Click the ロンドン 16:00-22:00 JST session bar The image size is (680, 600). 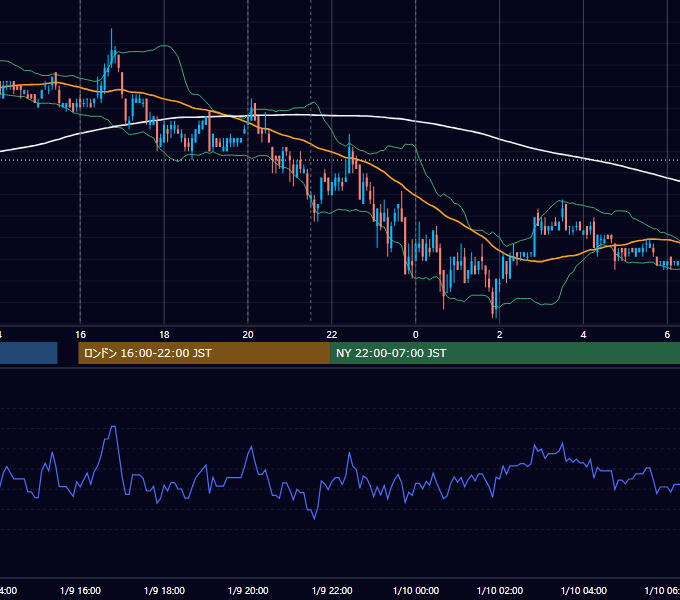point(204,353)
